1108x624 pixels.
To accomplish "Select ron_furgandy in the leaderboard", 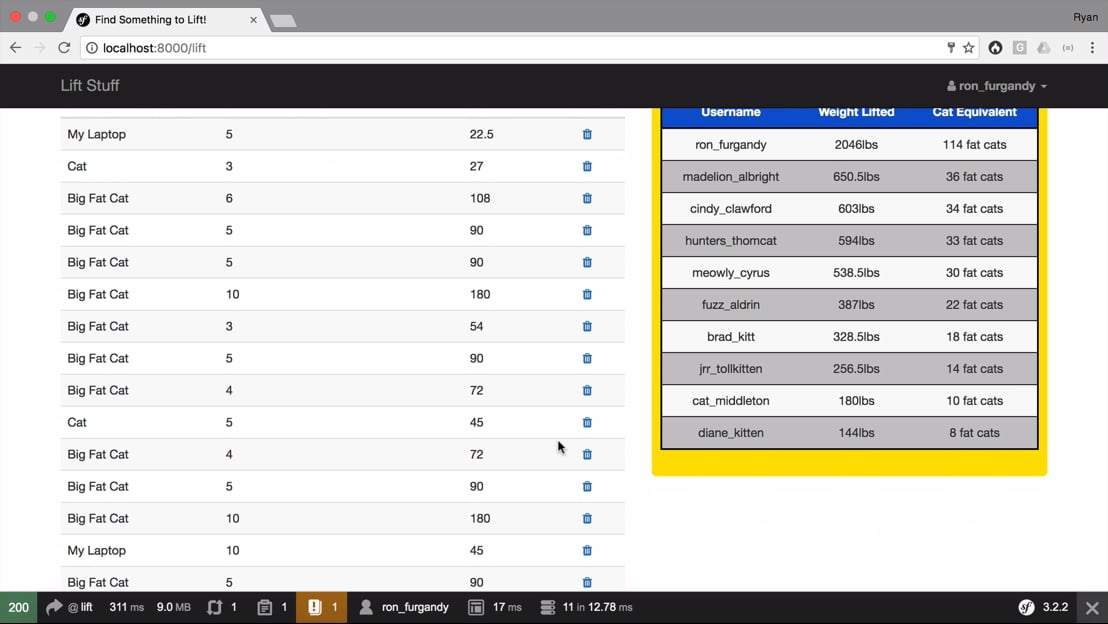I will 731,145.
